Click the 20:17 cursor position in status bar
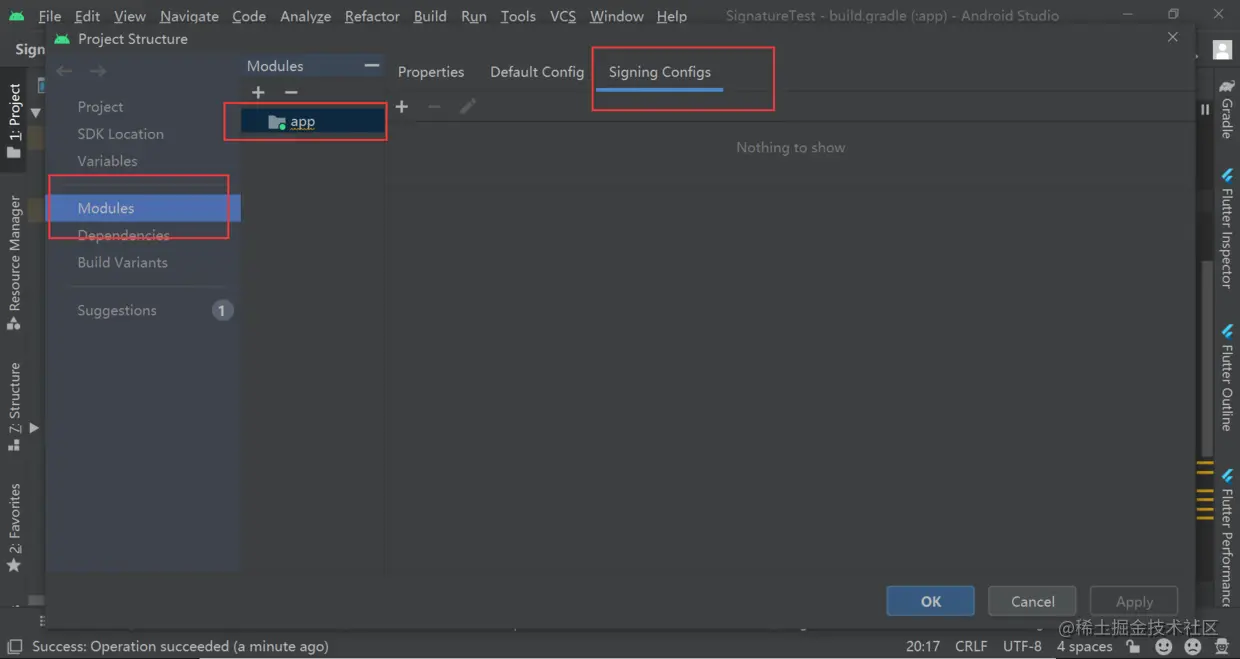The width and height of the screenshot is (1240, 659). tap(923, 647)
